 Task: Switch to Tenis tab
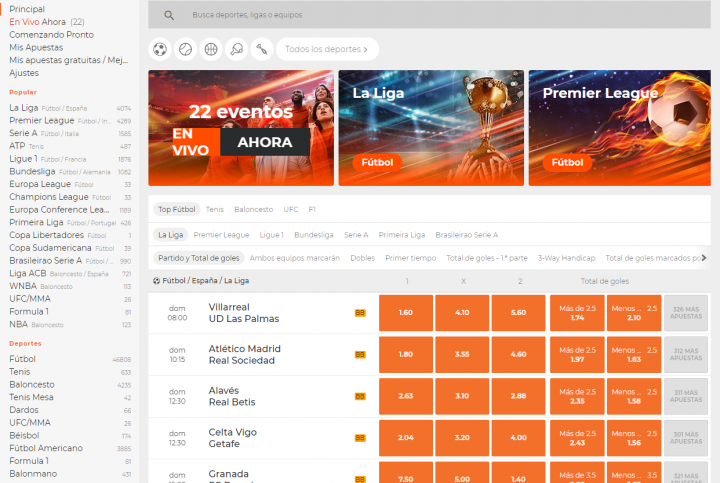[x=215, y=209]
